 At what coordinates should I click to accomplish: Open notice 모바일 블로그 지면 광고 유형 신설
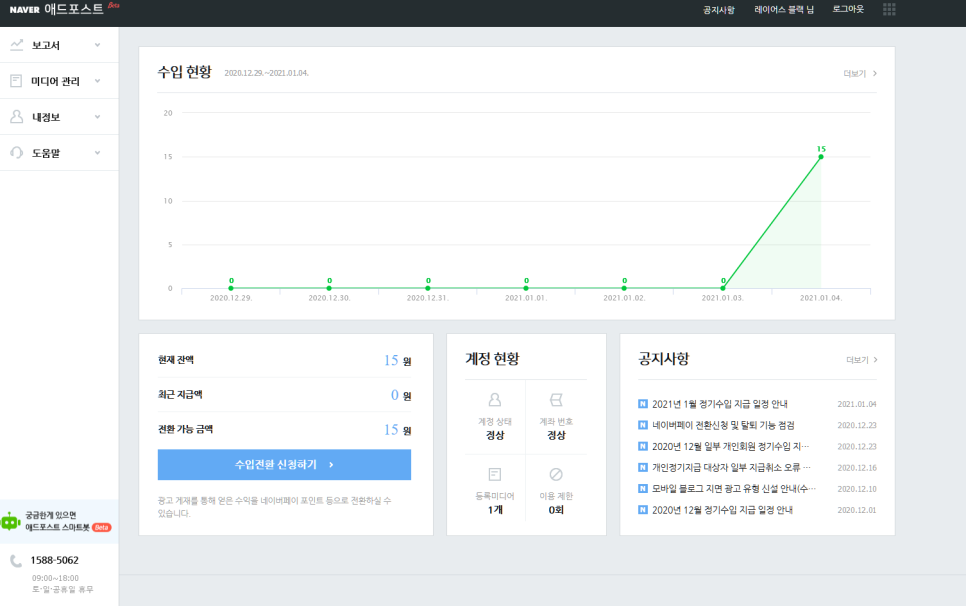pos(734,488)
